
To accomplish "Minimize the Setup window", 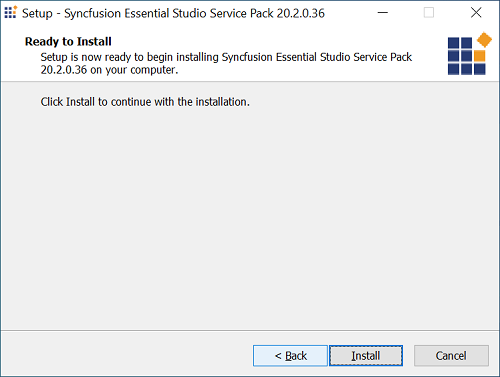I will coord(383,13).
